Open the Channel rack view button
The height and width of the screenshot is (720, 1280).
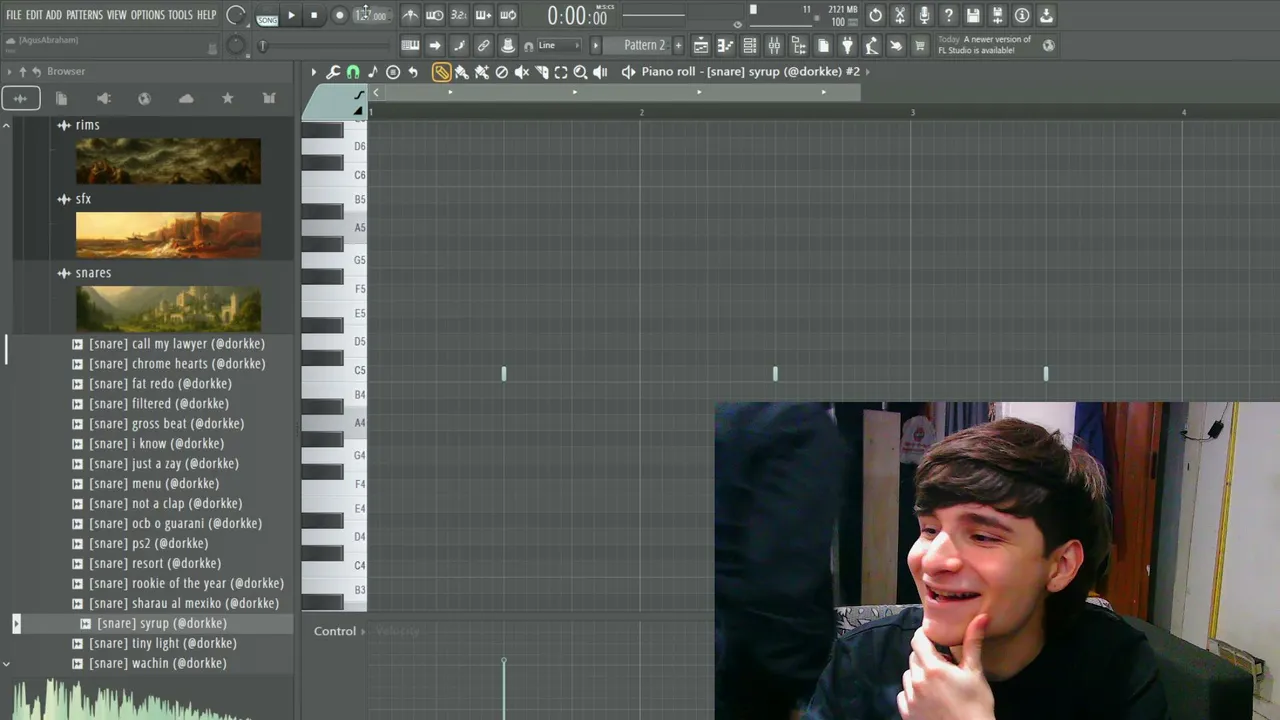tap(750, 46)
